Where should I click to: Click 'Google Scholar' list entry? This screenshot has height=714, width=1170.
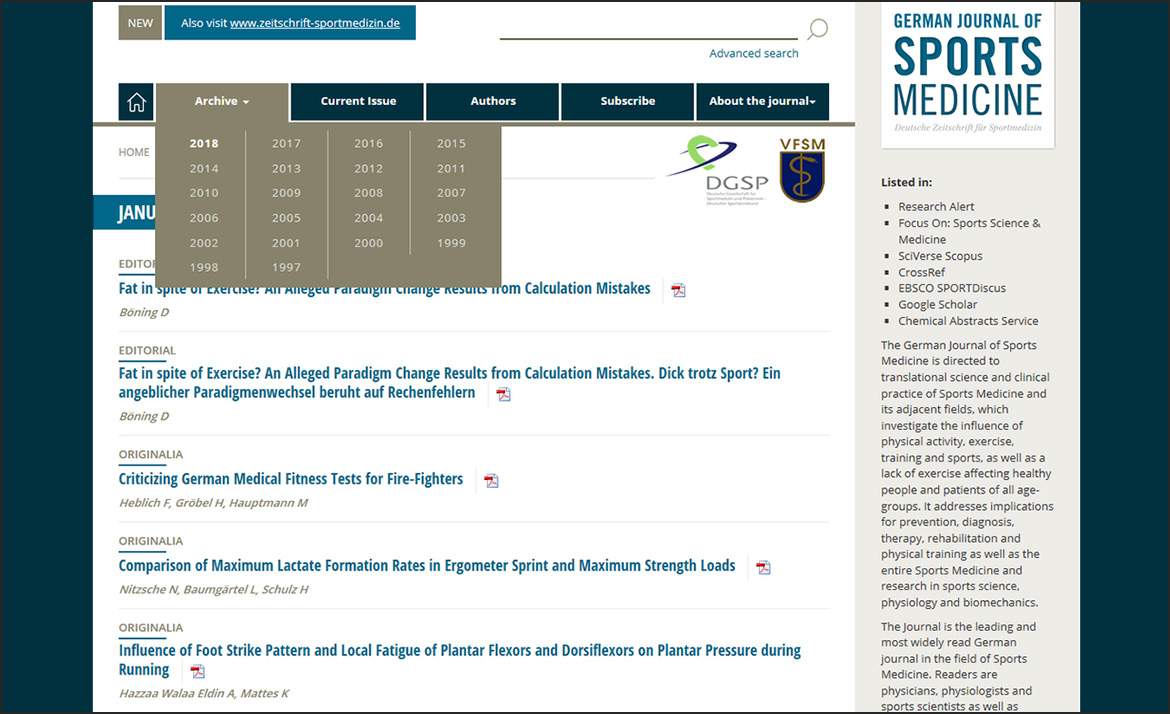pos(937,304)
